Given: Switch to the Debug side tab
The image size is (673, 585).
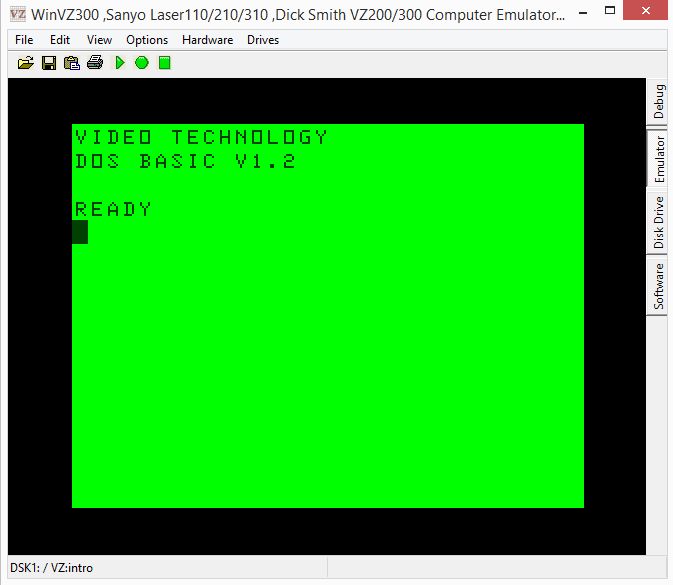Looking at the screenshot, I should tap(658, 102).
